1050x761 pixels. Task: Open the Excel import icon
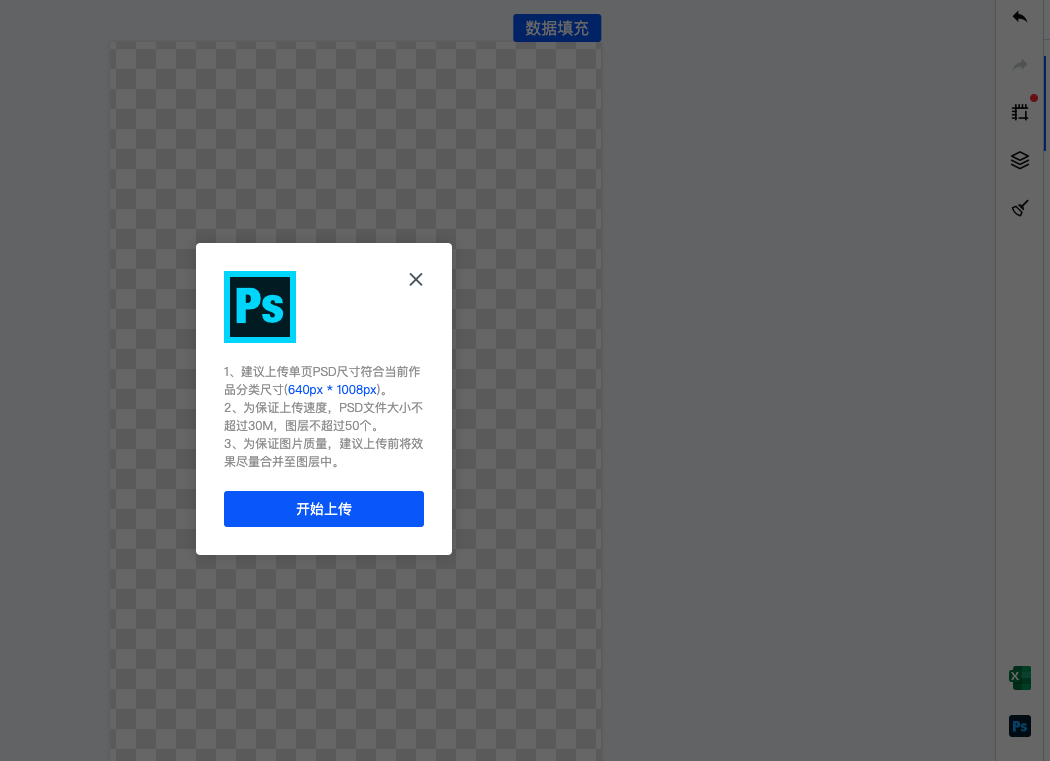1019,678
